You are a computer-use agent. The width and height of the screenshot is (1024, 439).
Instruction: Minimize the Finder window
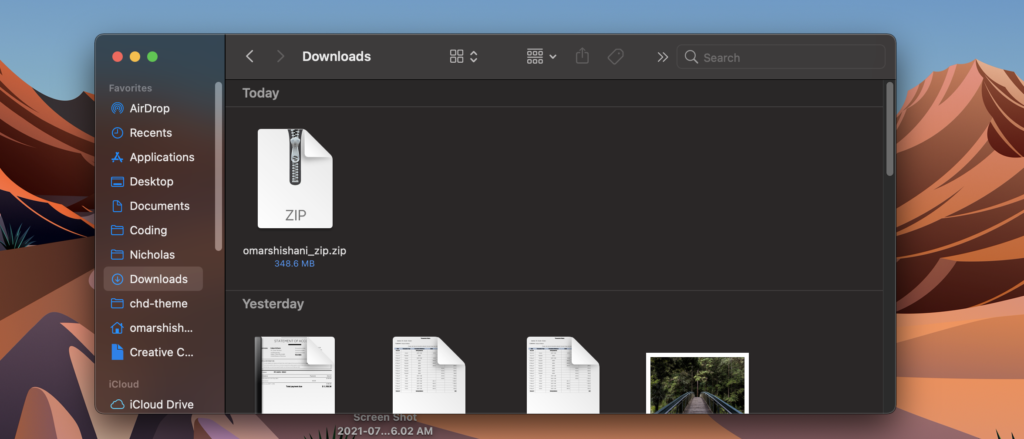point(135,57)
